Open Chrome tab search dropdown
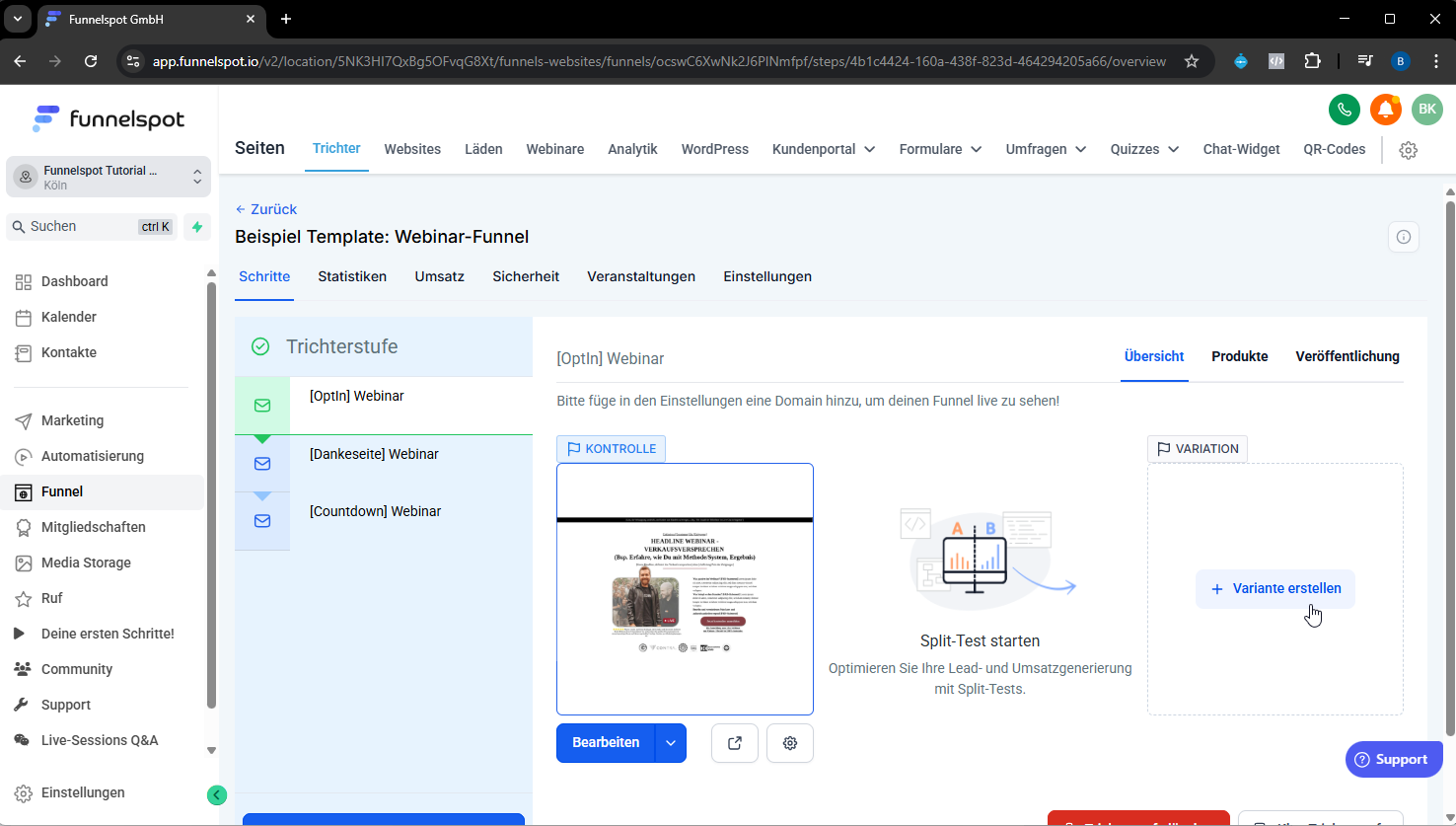 pos(18,19)
